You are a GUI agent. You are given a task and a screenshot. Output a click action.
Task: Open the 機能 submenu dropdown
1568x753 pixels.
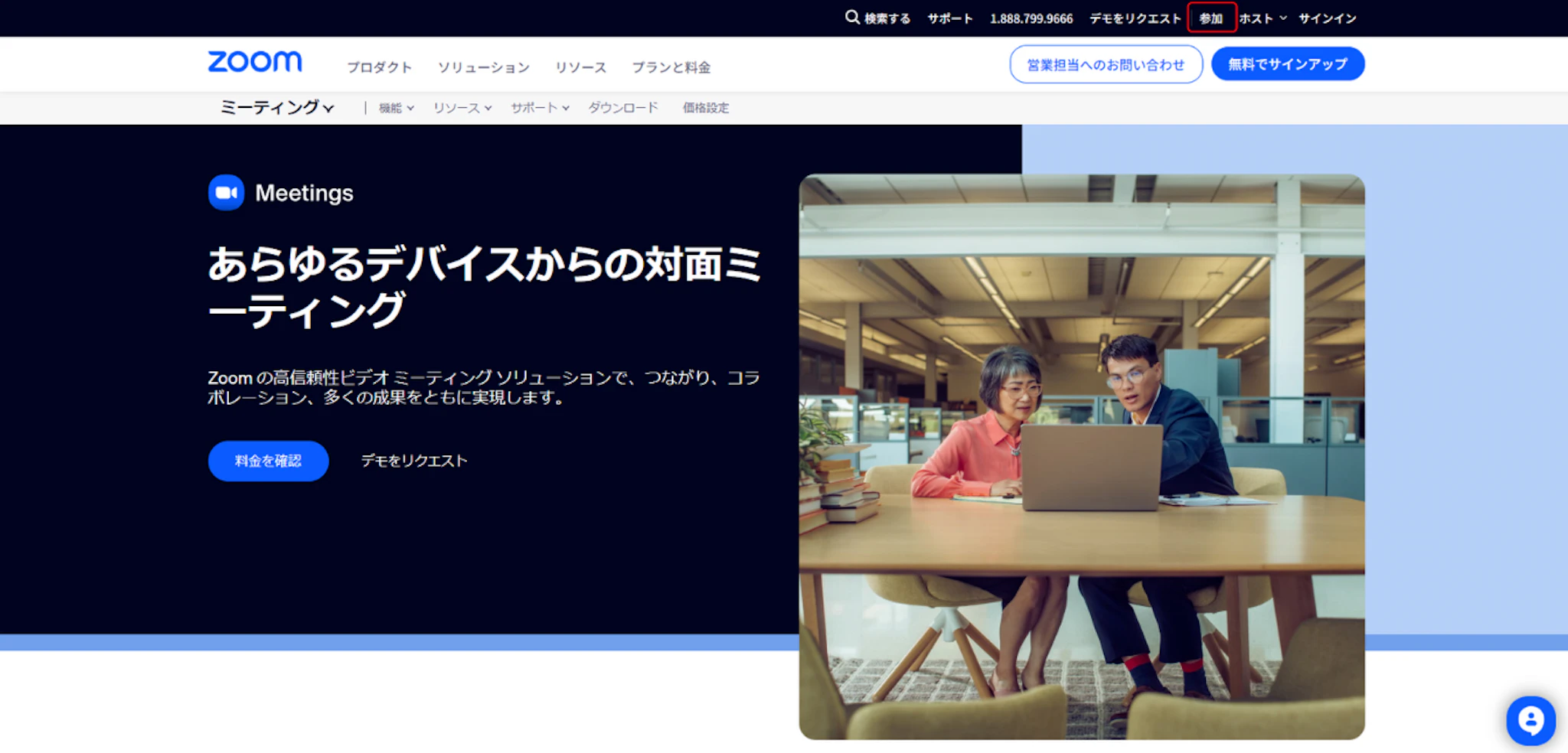click(396, 108)
